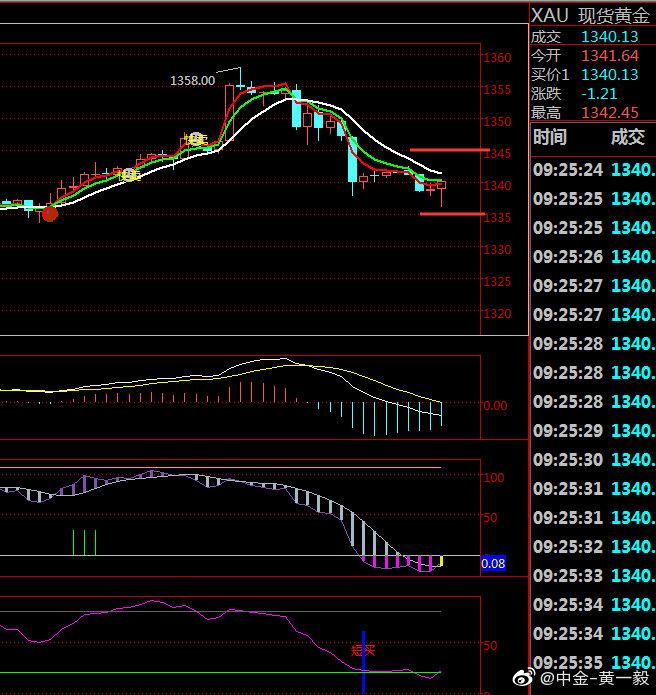The height and width of the screenshot is (695, 656).
Task: Click the 今开 value 1341.64
Action: click(609, 55)
